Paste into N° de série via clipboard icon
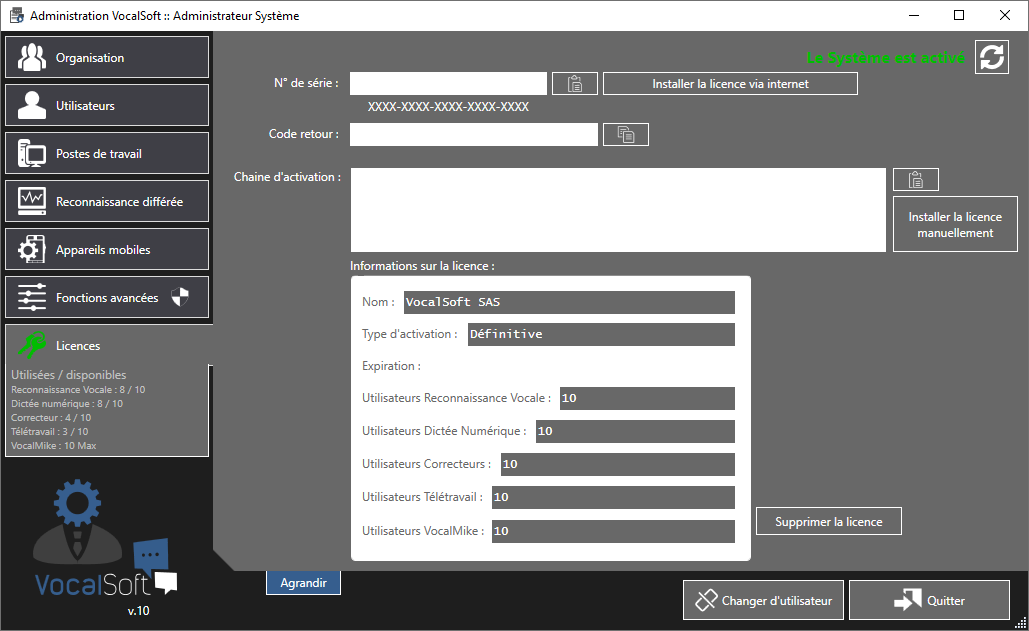 click(x=575, y=84)
